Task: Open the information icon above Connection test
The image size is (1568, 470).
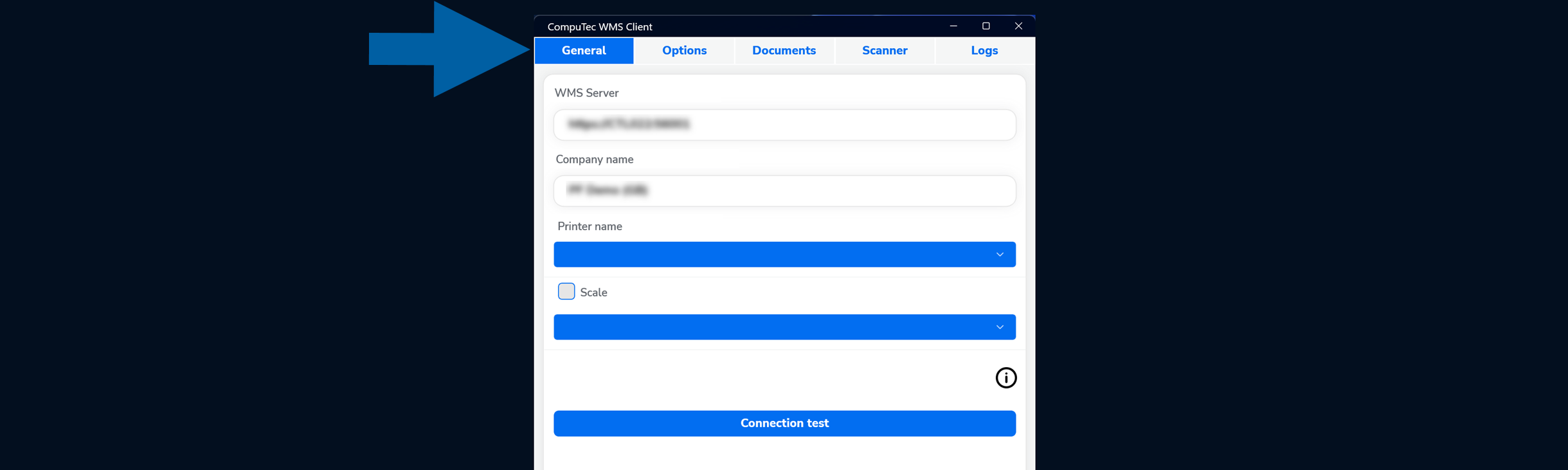Action: point(1006,378)
